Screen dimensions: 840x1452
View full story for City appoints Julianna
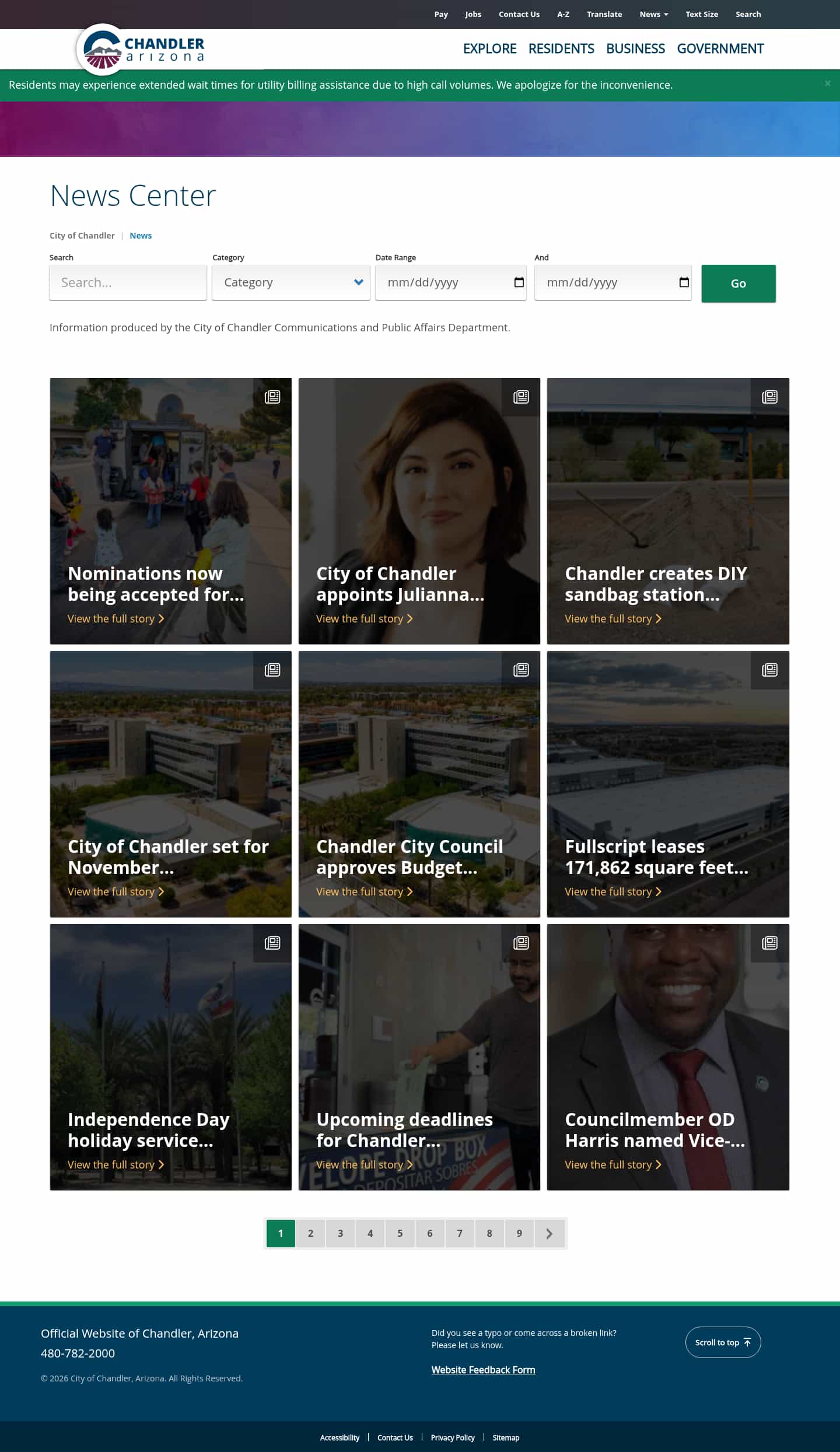[364, 618]
